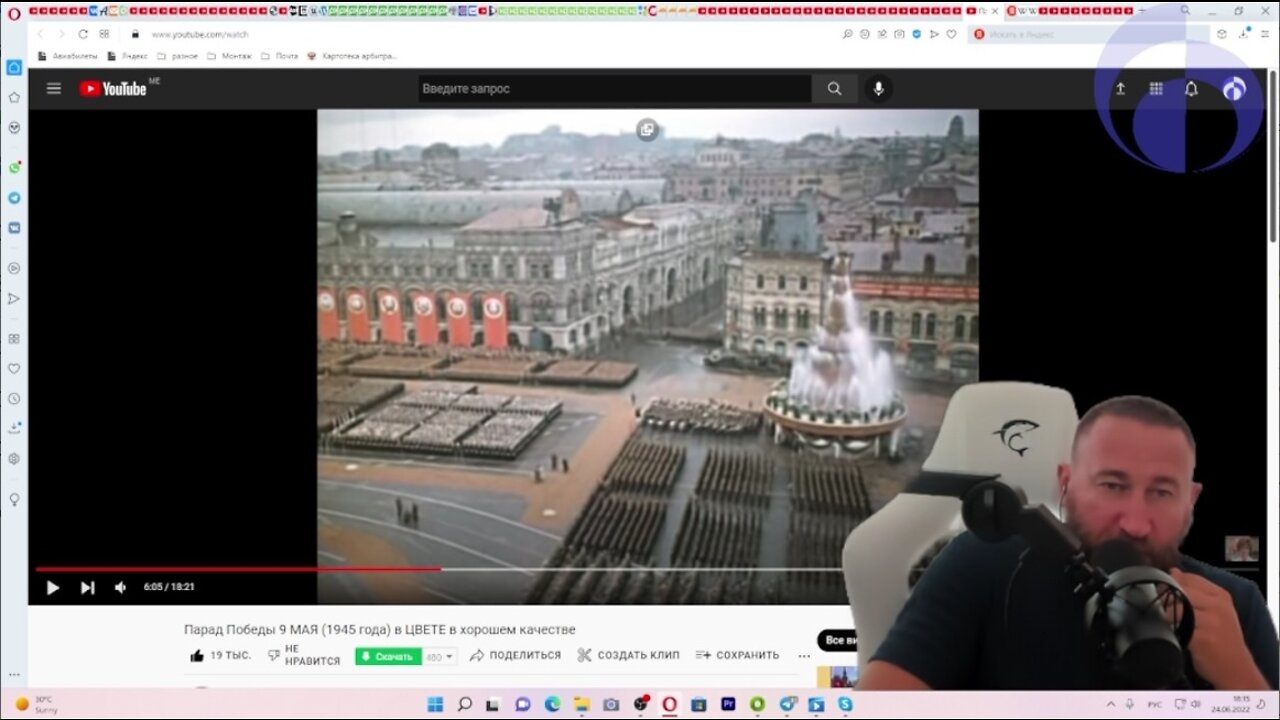The height and width of the screenshot is (720, 1280).
Task: Go to the YouTube home logo
Action: (113, 88)
